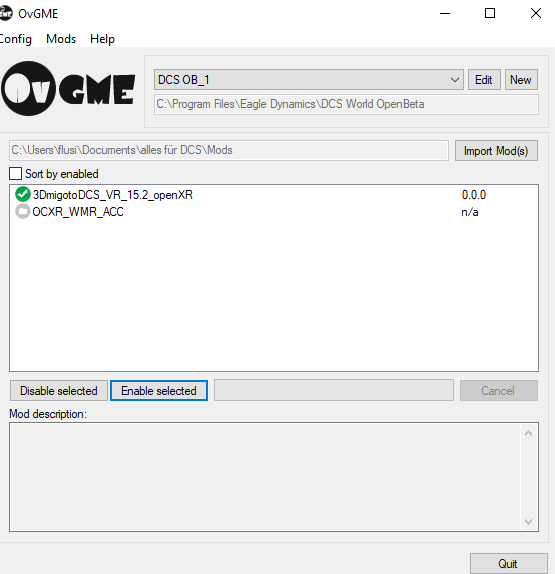
Task: Click the New configuration button
Action: pyautogui.click(x=521, y=80)
